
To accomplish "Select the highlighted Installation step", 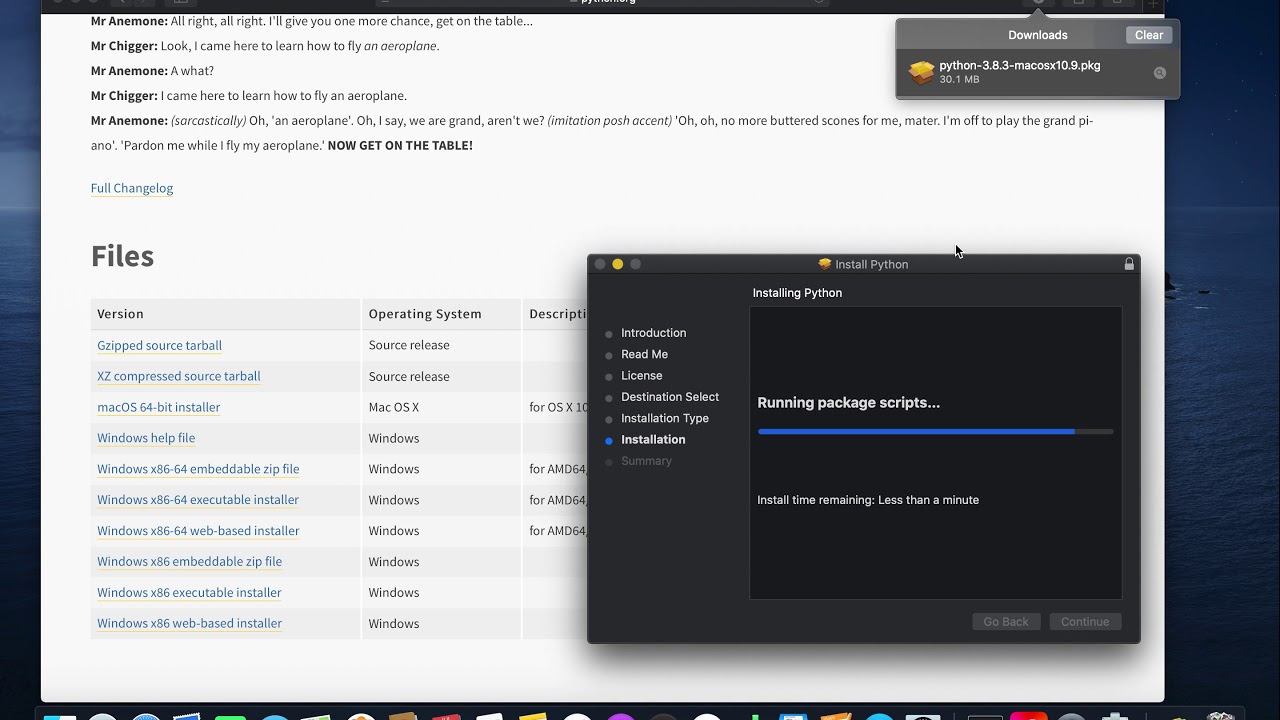I will pos(653,440).
